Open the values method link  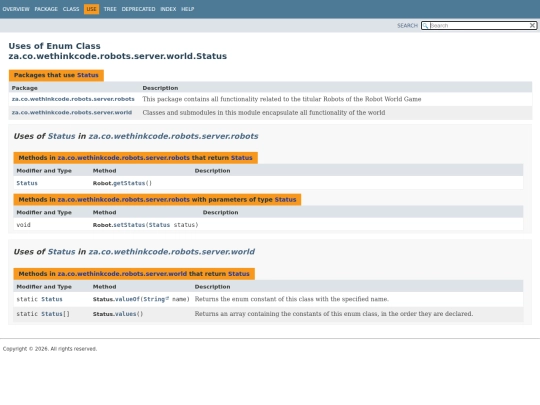coord(125,314)
